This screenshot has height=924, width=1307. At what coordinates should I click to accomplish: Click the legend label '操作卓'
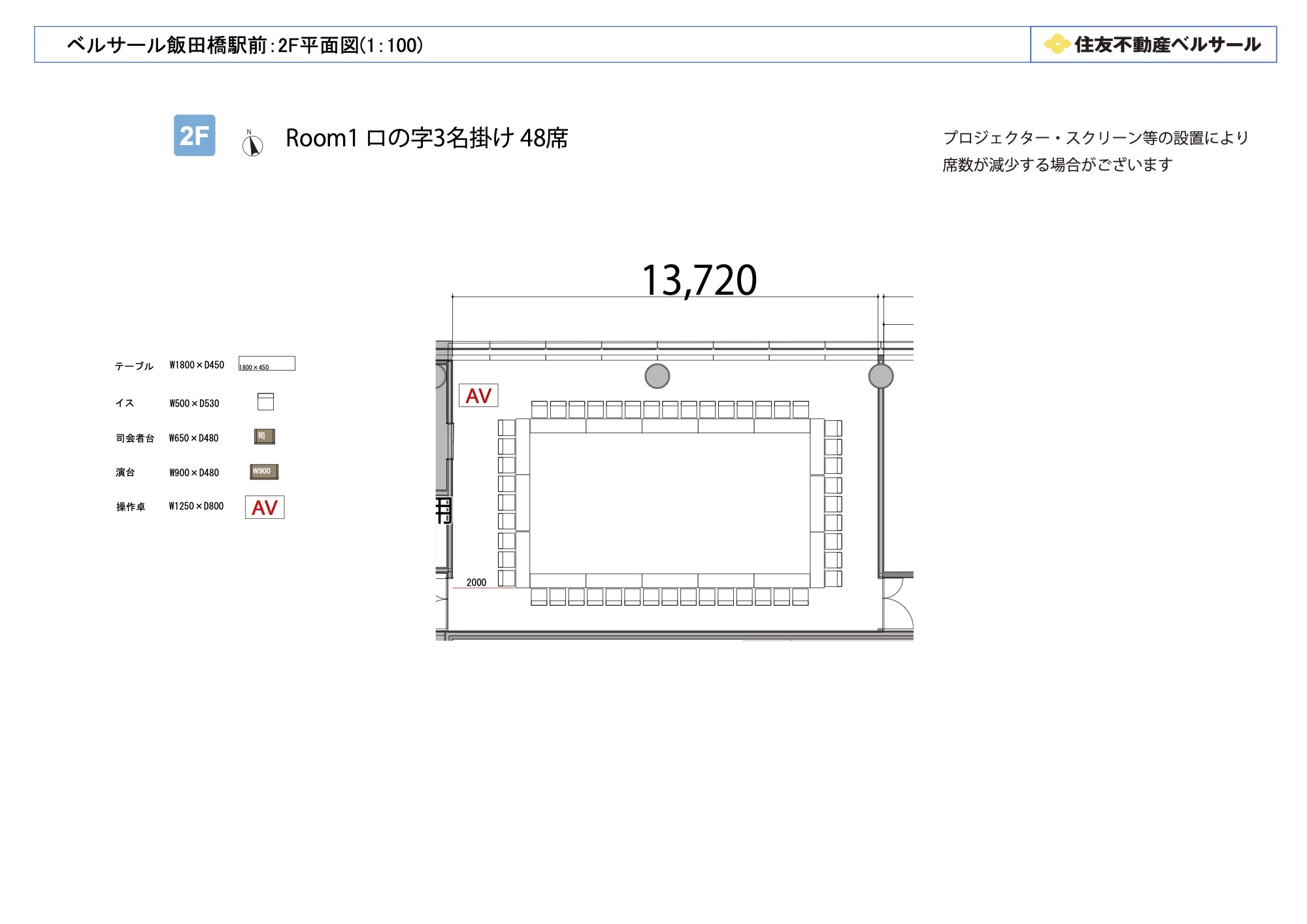coord(131,506)
